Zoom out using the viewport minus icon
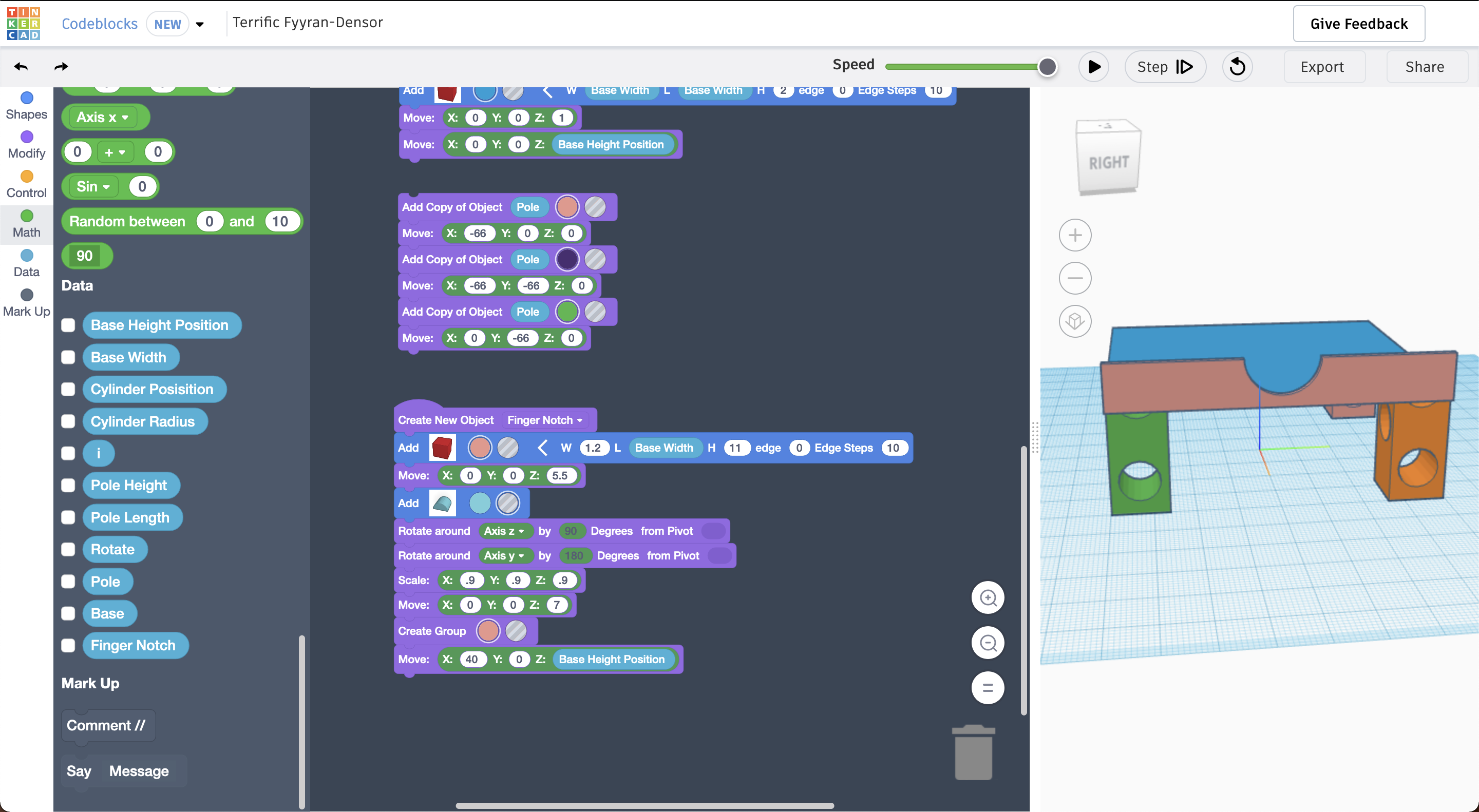1479x812 pixels. [1075, 278]
